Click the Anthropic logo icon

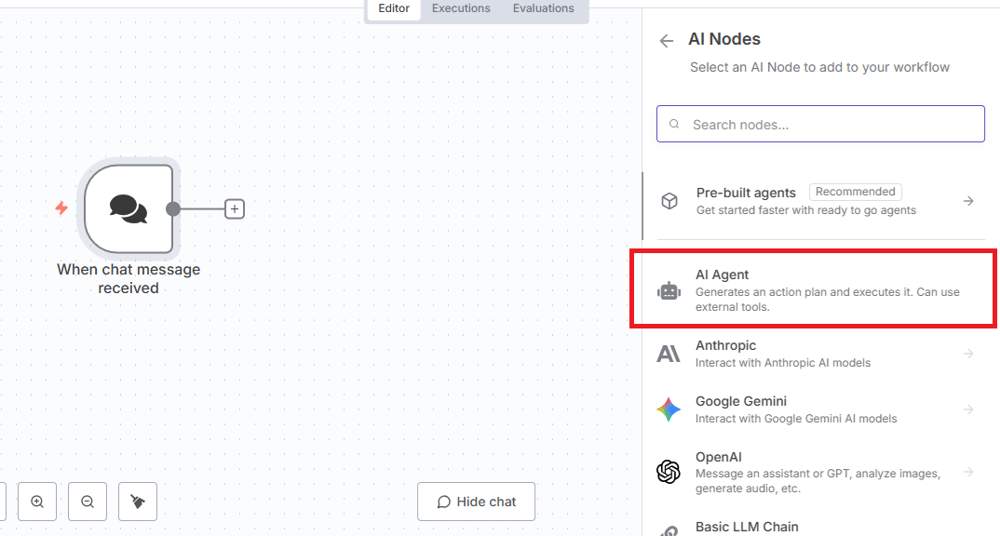(x=668, y=353)
